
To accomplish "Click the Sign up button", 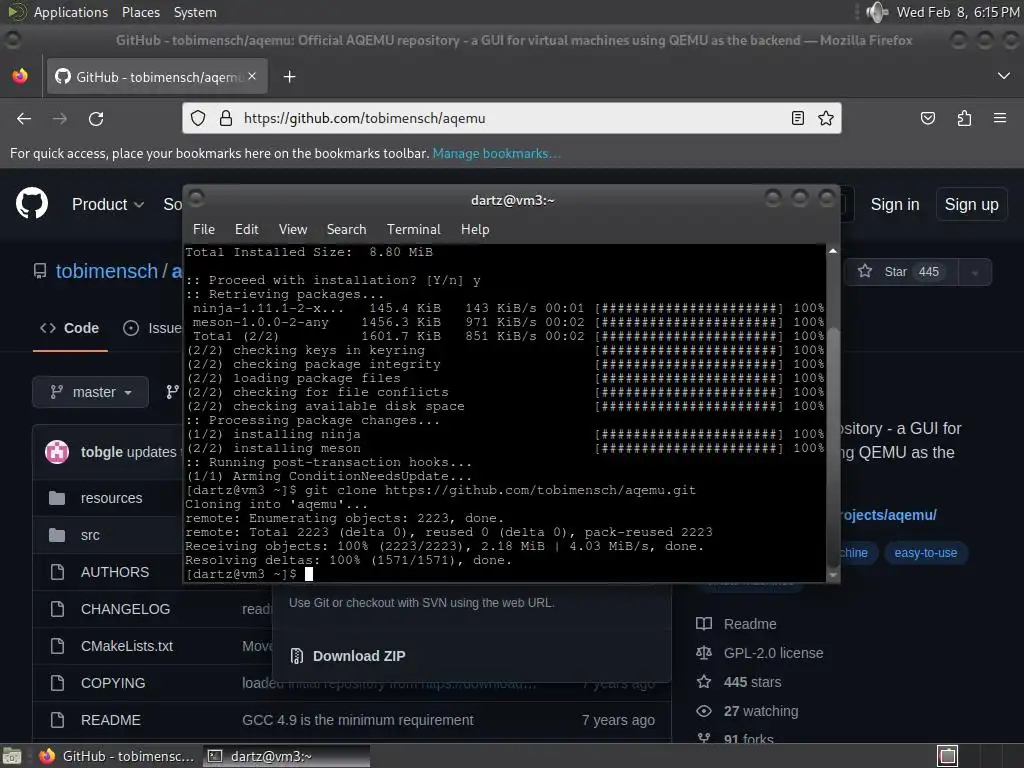I will tap(971, 204).
